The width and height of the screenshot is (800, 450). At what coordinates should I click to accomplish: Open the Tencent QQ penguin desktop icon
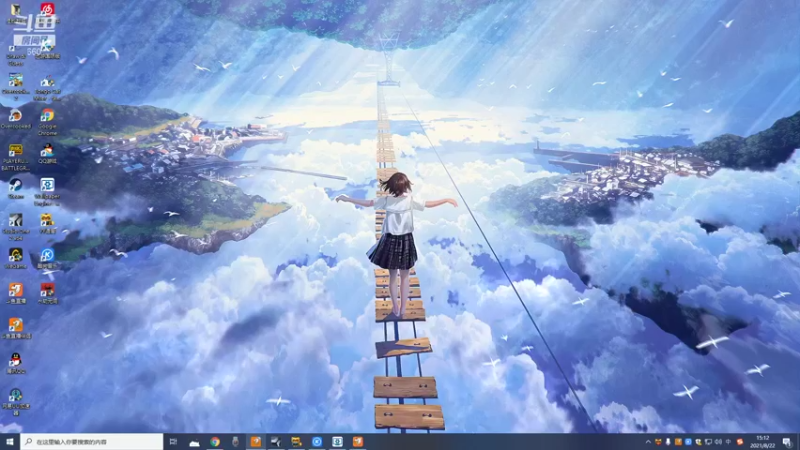(x=15, y=363)
